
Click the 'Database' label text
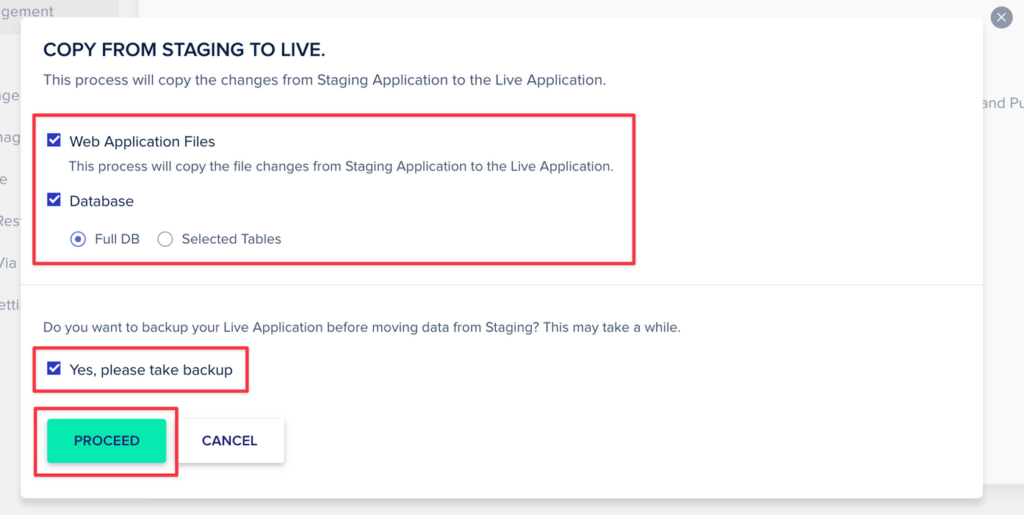(101, 201)
